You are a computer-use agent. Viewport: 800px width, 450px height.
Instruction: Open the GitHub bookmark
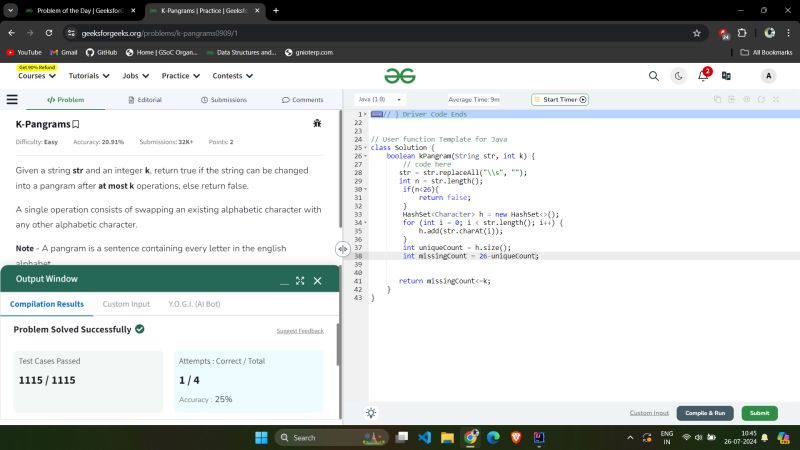pyautogui.click(x=101, y=52)
